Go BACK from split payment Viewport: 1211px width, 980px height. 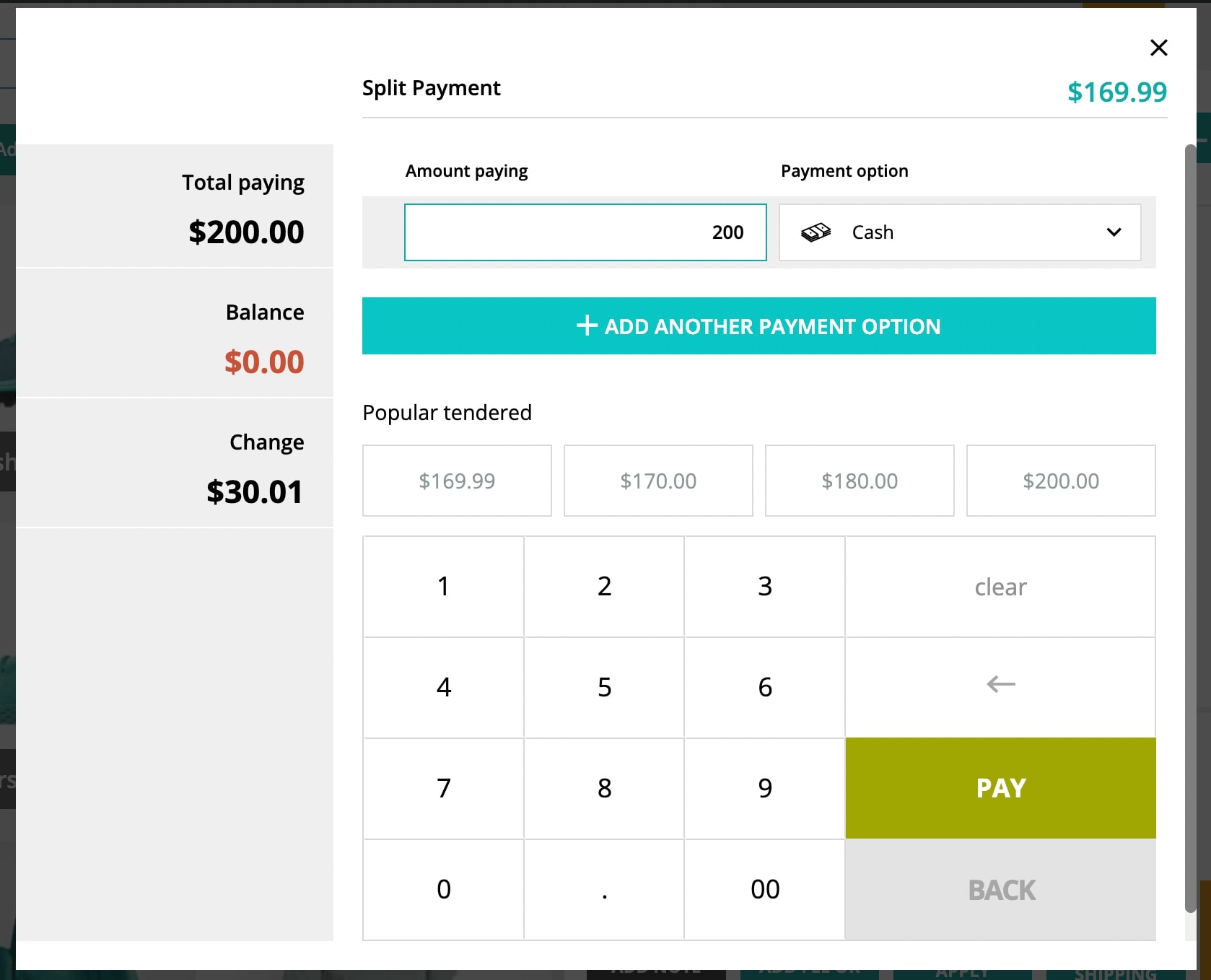tap(1000, 890)
